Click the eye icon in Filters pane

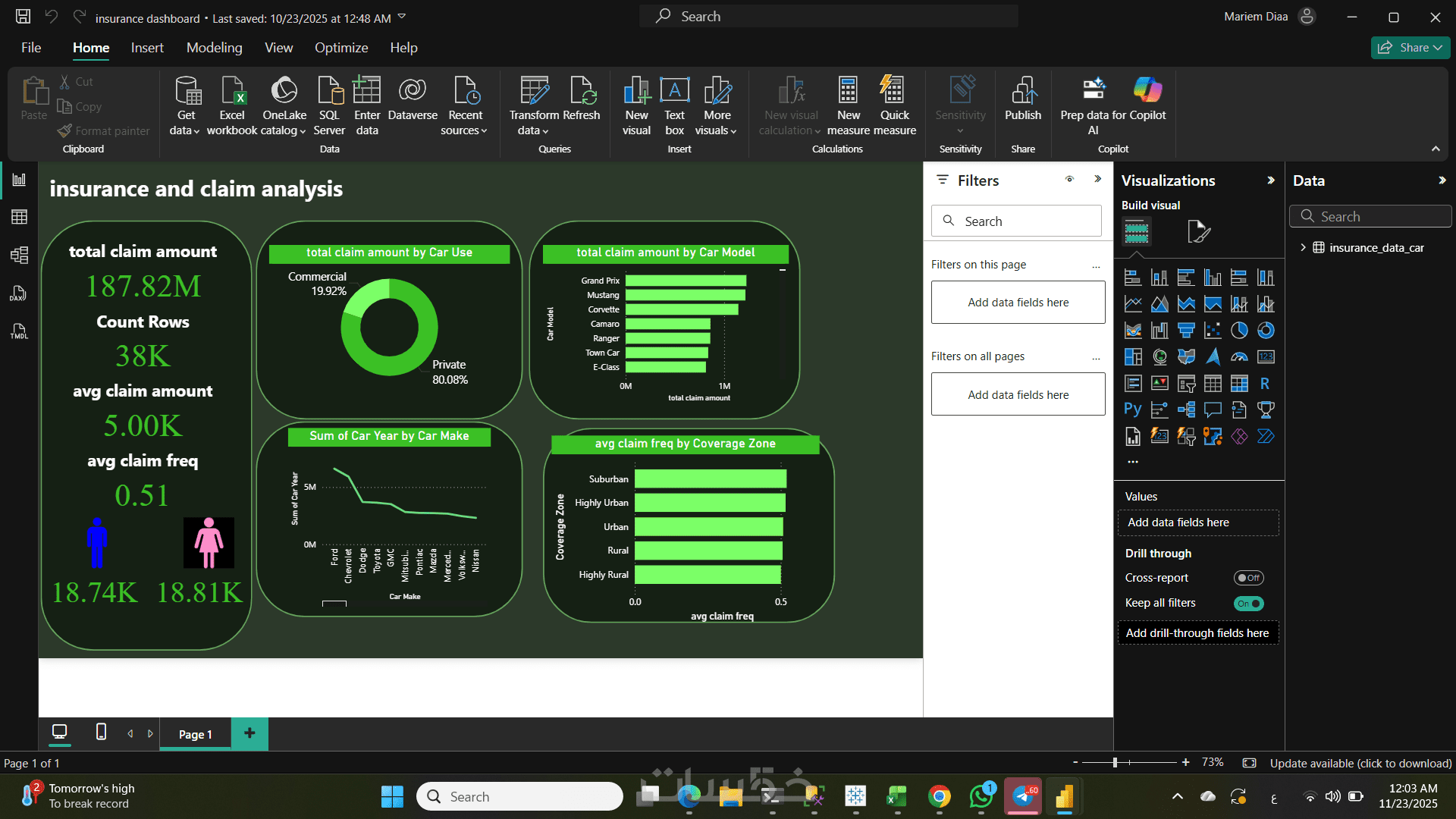(1069, 180)
